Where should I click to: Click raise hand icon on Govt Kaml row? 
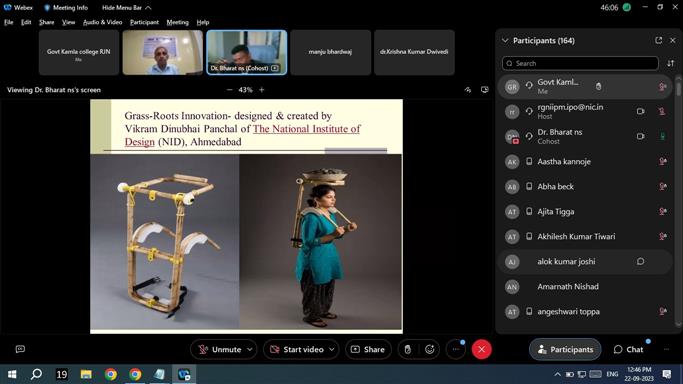pyautogui.click(x=598, y=87)
